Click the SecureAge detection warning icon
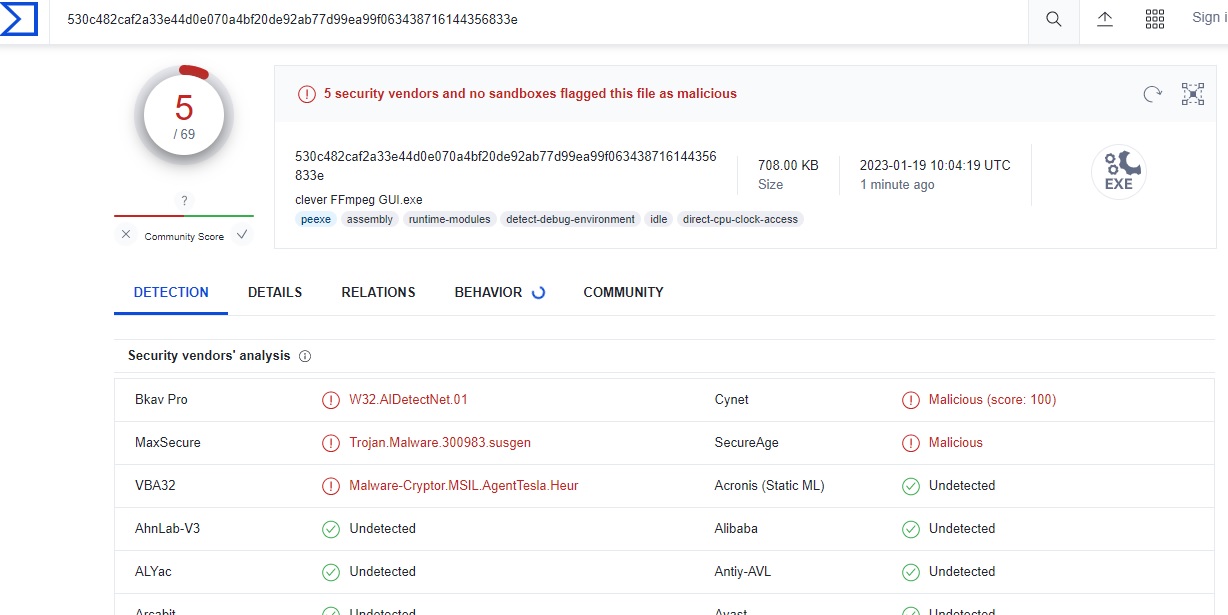The height and width of the screenshot is (615, 1228). click(x=911, y=443)
